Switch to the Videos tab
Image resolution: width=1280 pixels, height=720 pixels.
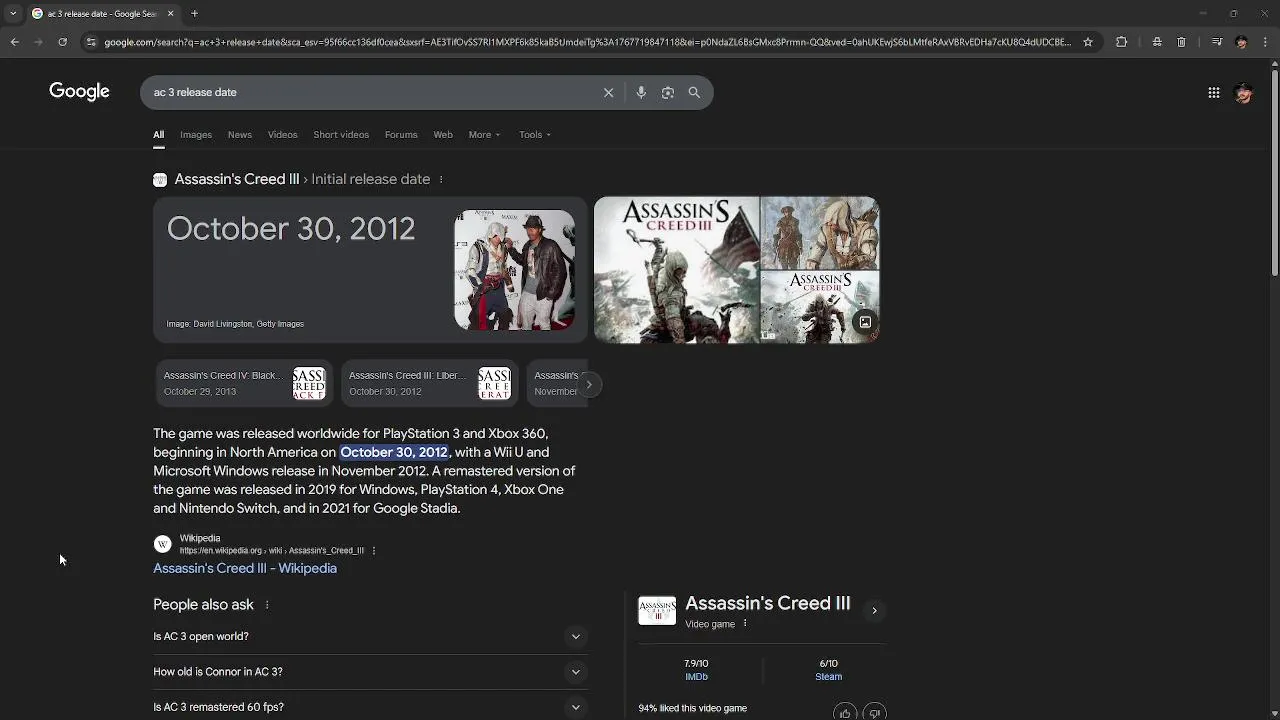(x=282, y=134)
